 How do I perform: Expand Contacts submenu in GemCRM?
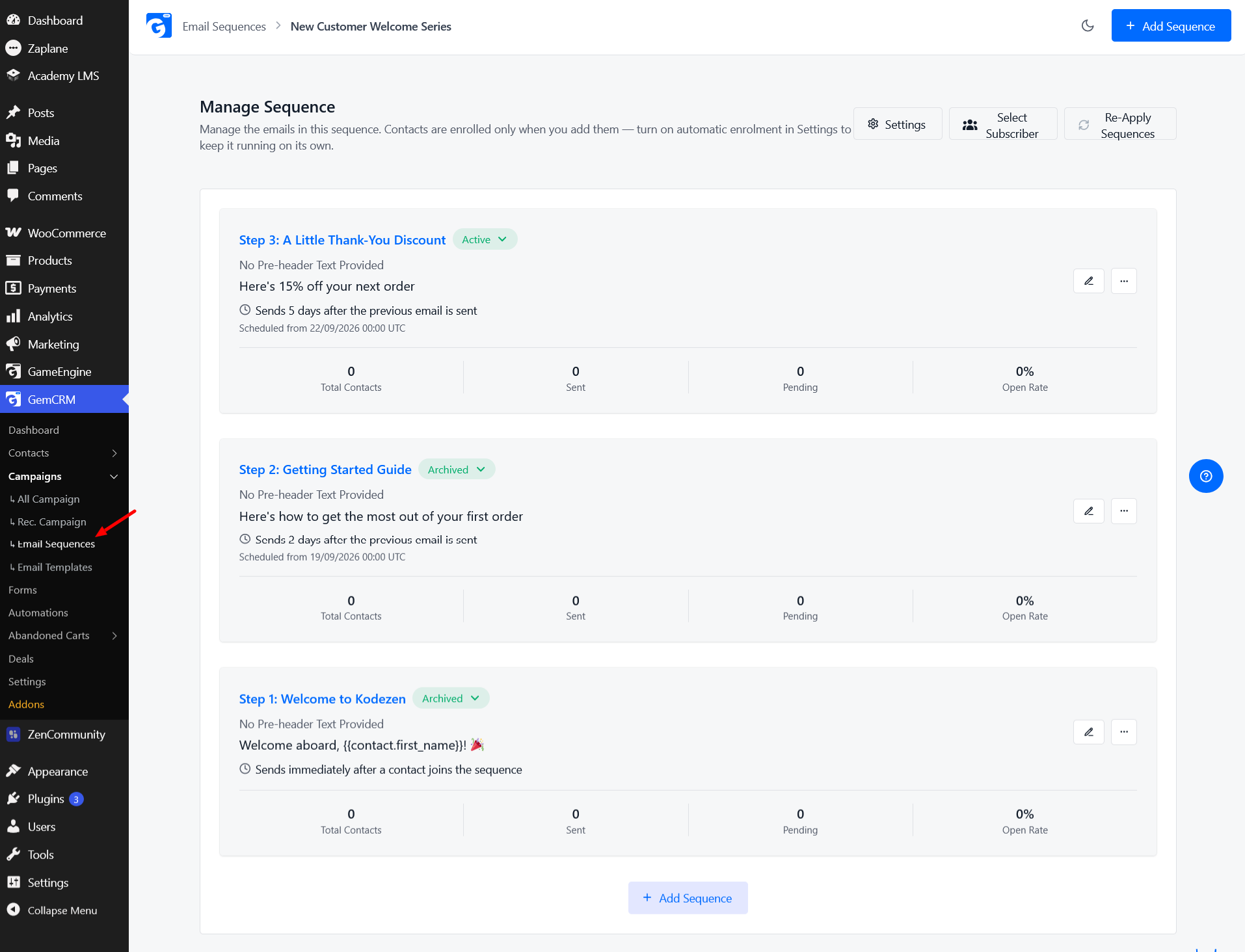(x=114, y=453)
